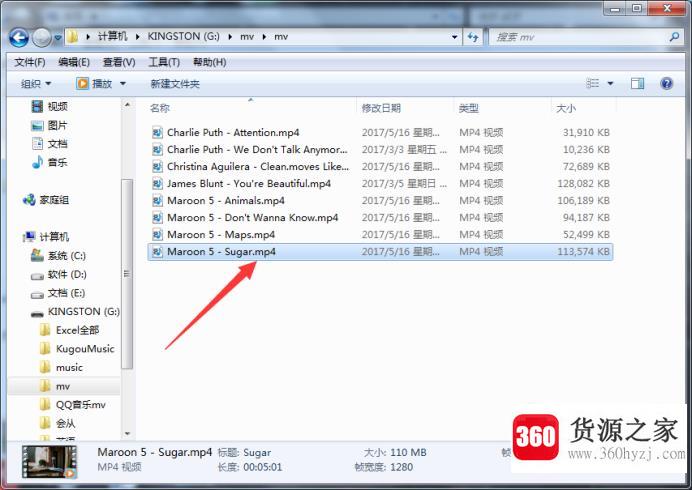Click file icon of Maps.mp4
The width and height of the screenshot is (692, 490).
click(157, 234)
